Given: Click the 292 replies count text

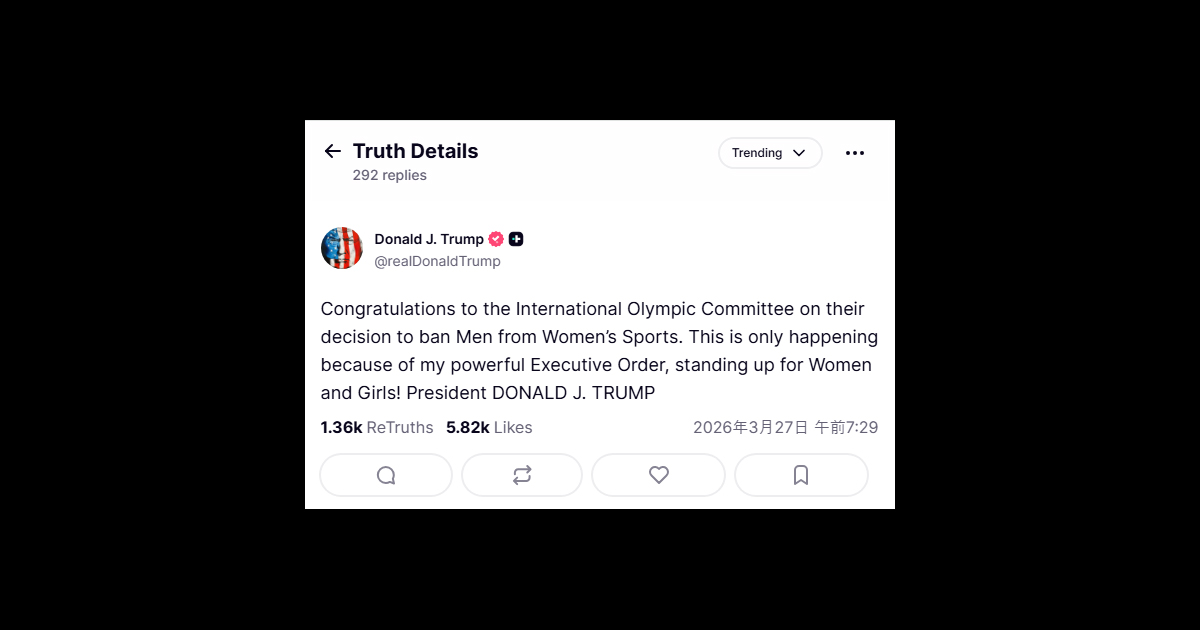Looking at the screenshot, I should pyautogui.click(x=389, y=175).
